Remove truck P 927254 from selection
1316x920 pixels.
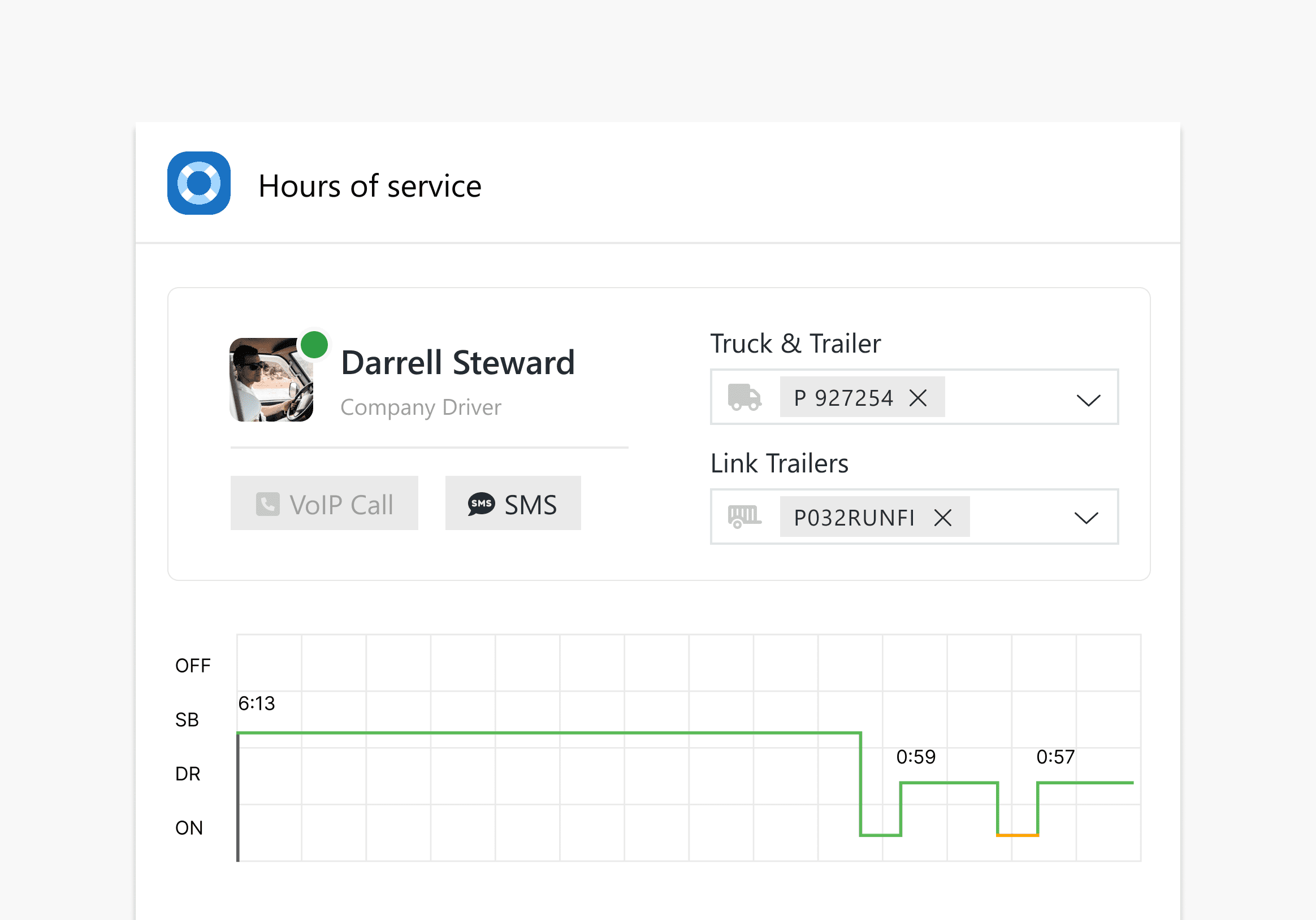click(x=917, y=398)
